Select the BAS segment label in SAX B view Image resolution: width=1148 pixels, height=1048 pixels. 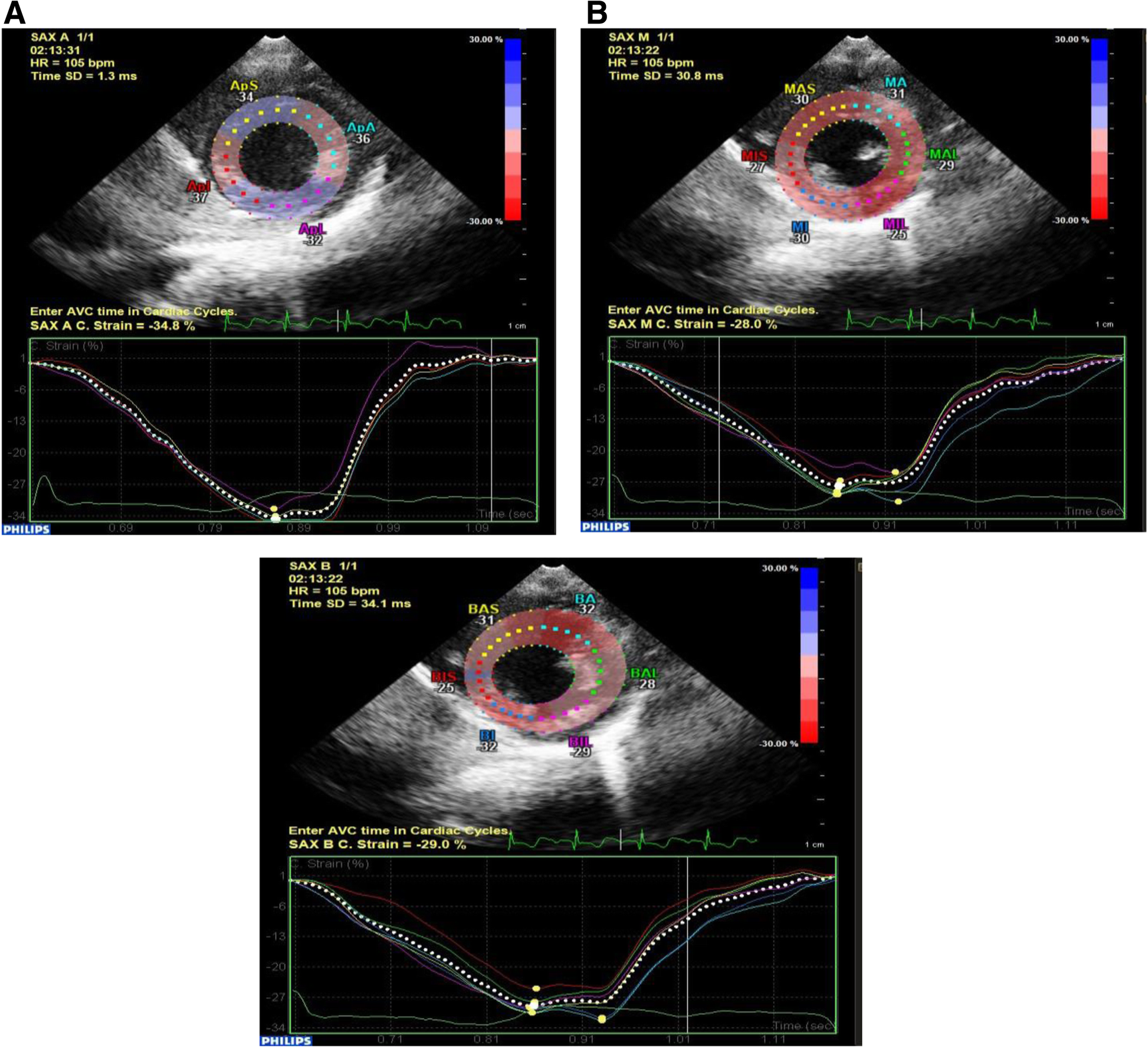(x=484, y=609)
